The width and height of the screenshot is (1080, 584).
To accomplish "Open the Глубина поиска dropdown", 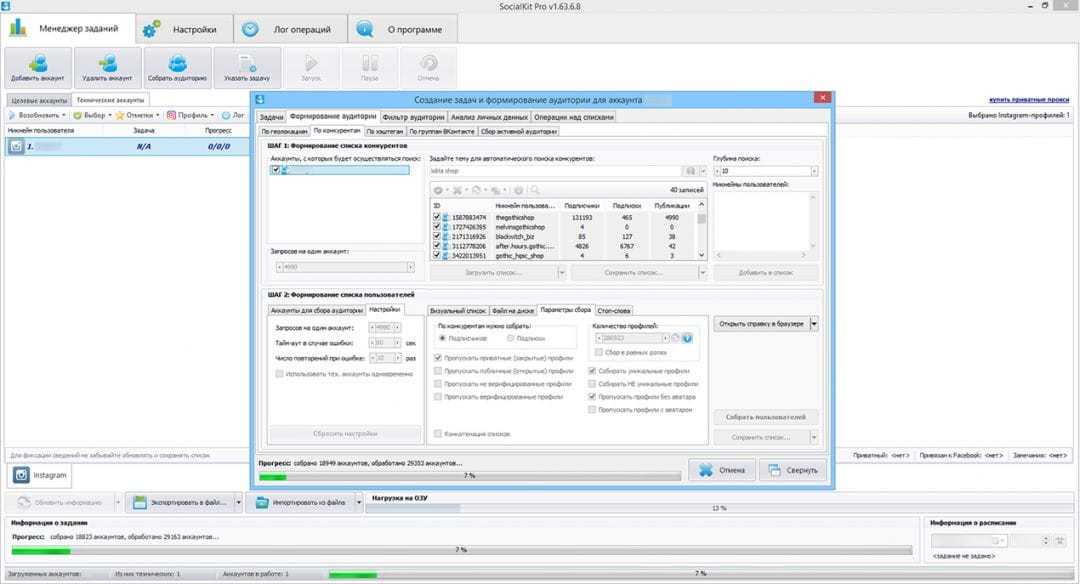I will click(x=814, y=171).
